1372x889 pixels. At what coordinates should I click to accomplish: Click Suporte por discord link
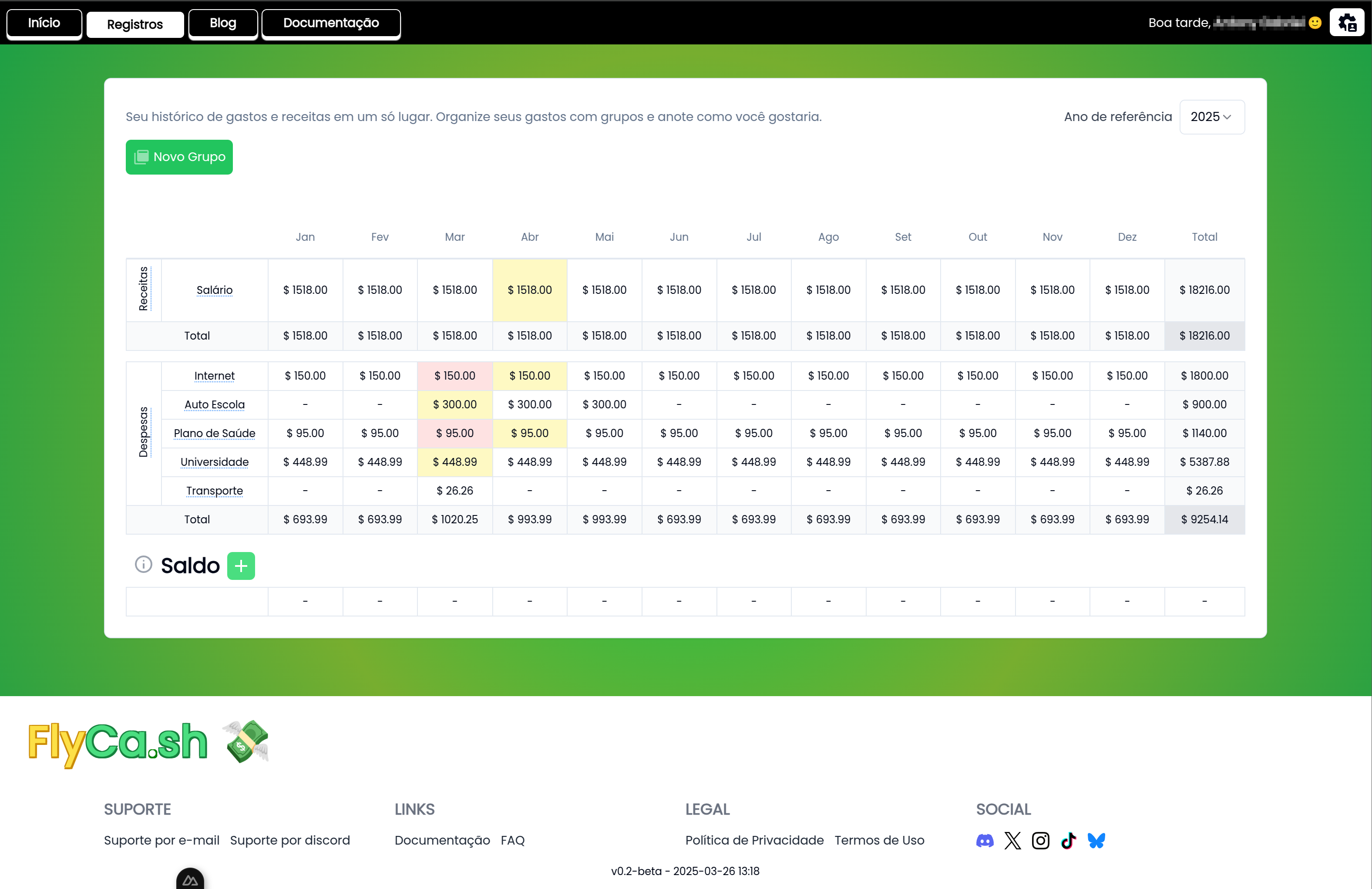[290, 841]
